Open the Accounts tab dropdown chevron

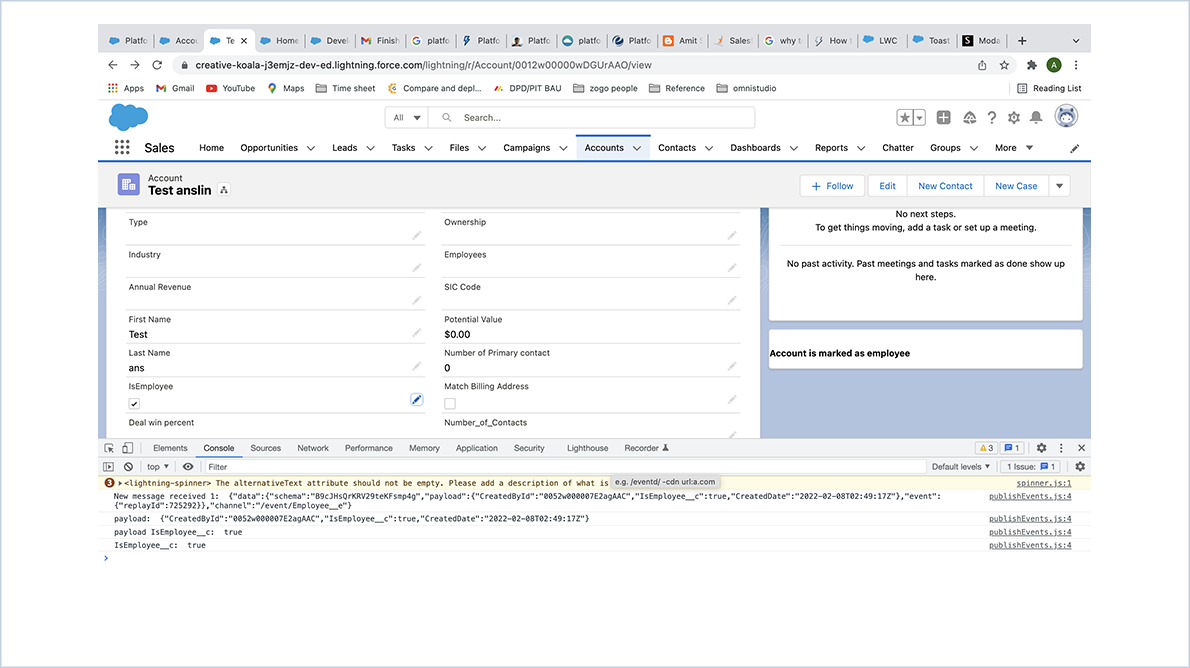[x=639, y=147]
